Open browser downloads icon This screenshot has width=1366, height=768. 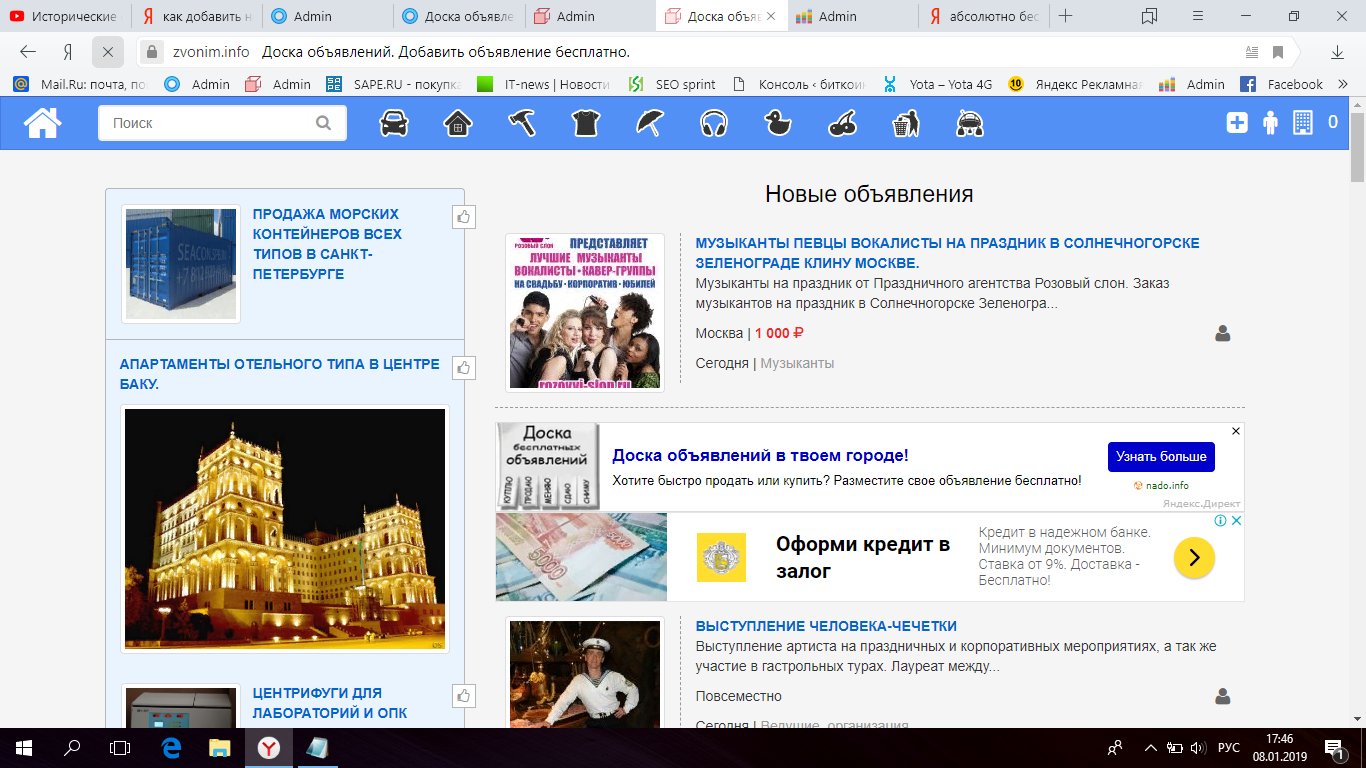(1337, 52)
